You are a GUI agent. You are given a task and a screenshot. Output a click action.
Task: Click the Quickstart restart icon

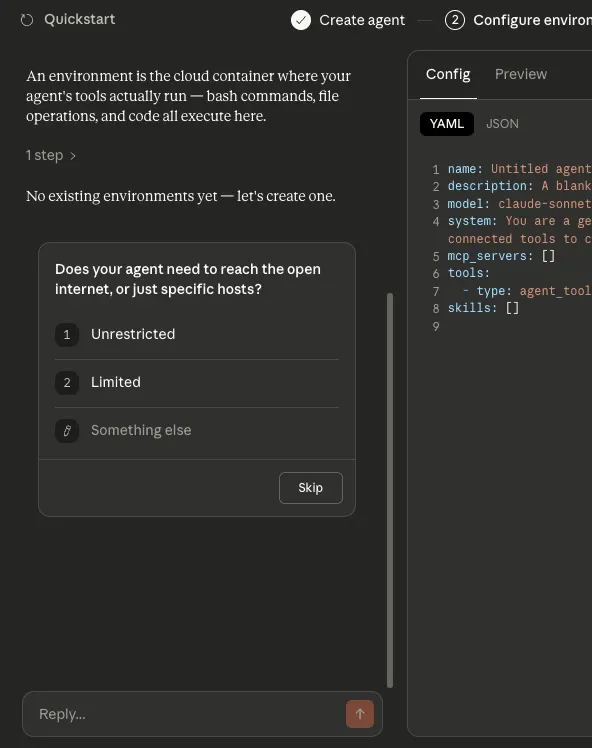coord(27,20)
